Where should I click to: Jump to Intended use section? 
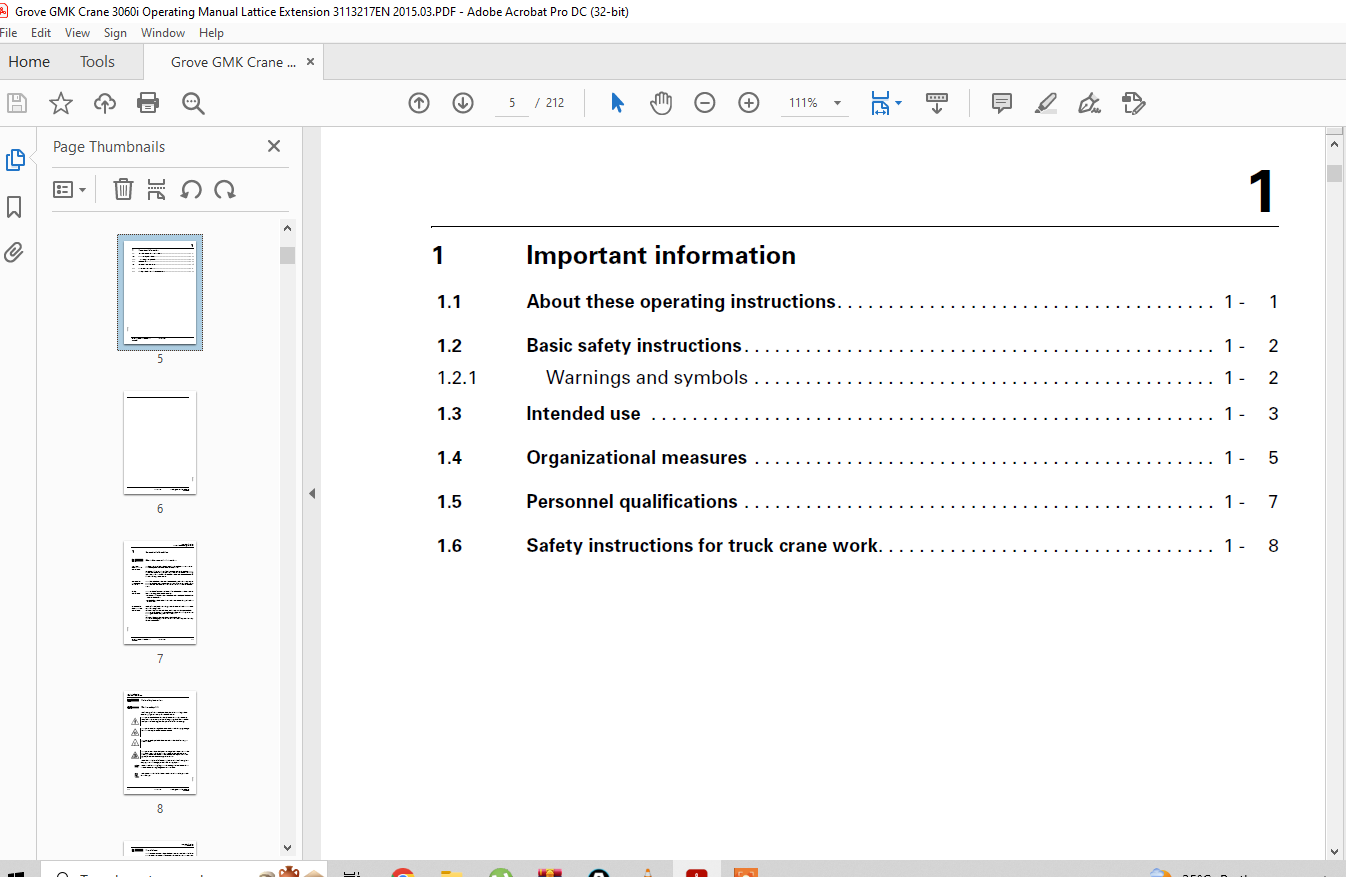point(583,413)
